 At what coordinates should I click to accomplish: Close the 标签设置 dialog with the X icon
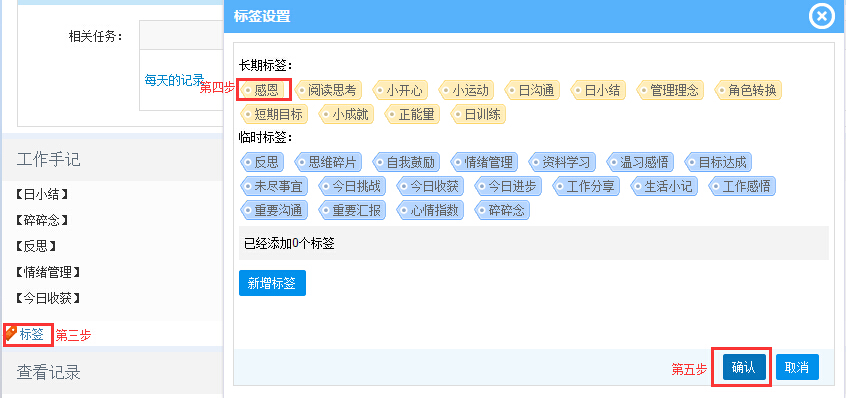coord(822,16)
